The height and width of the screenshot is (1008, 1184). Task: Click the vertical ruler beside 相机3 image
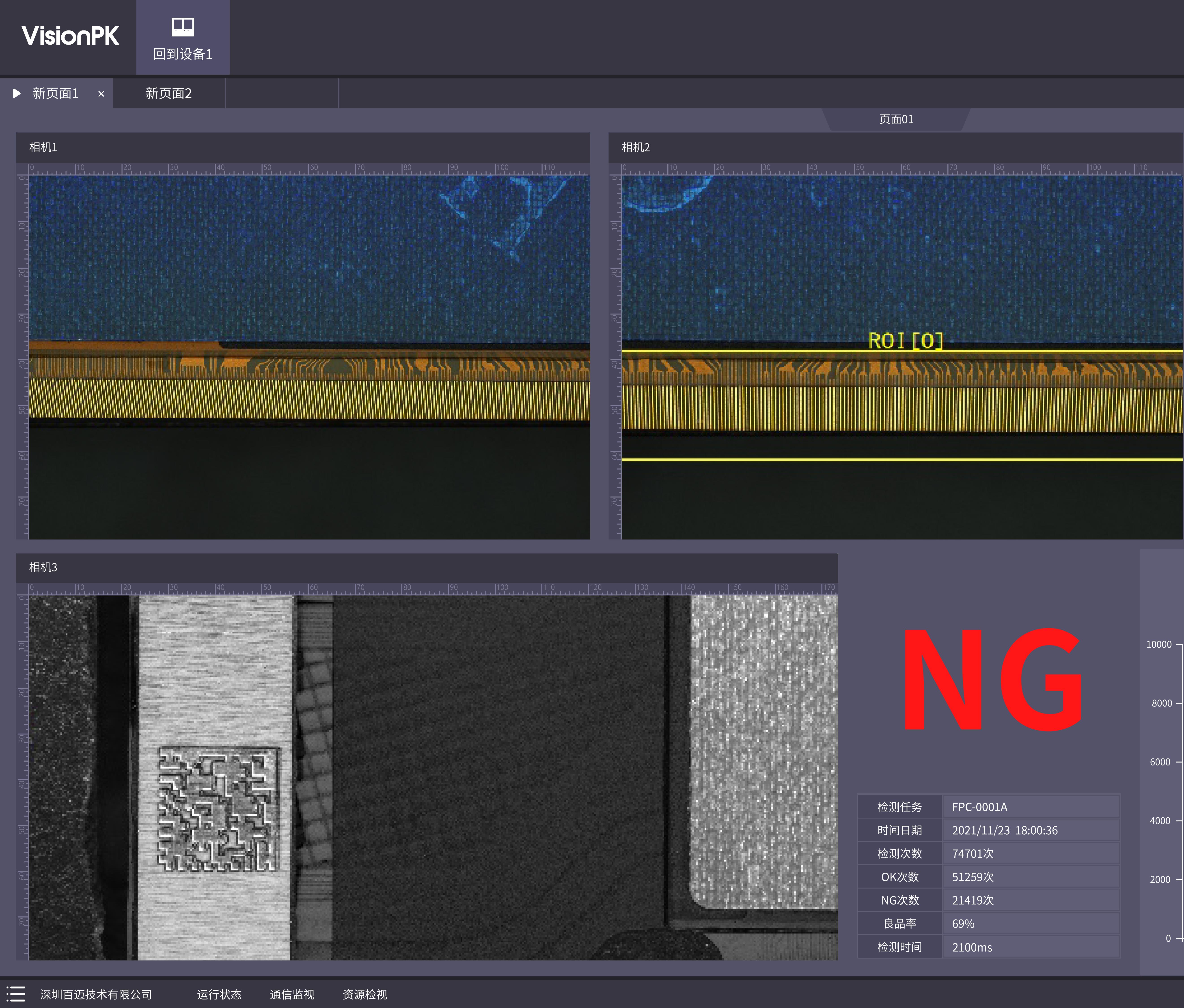[x=22, y=778]
